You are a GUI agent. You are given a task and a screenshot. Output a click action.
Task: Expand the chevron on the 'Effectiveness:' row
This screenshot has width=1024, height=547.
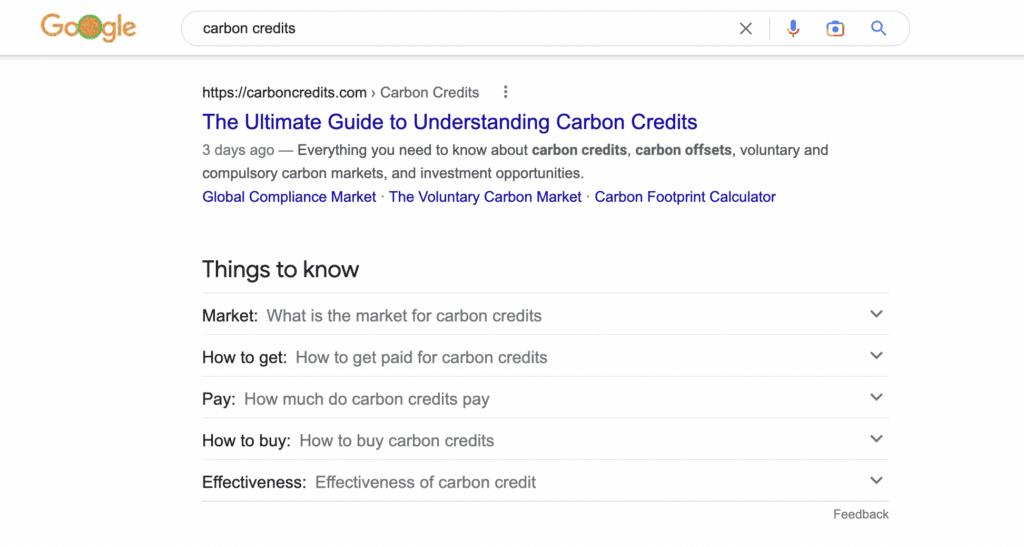[x=876, y=481]
